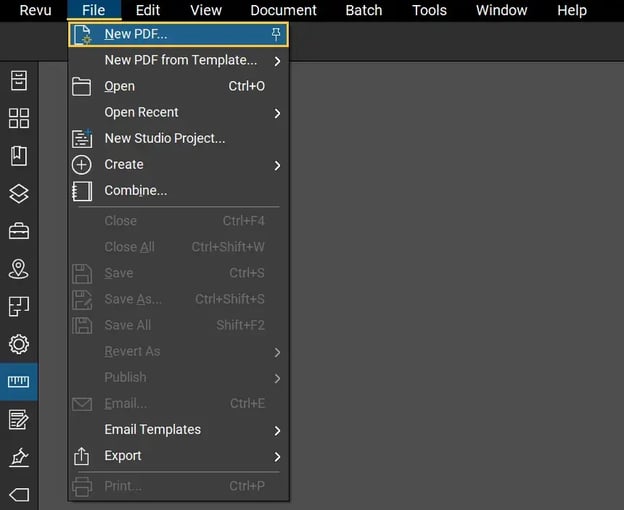Viewport: 624px width, 510px height.
Task: Click the greyed Close menu entry
Action: 178,221
